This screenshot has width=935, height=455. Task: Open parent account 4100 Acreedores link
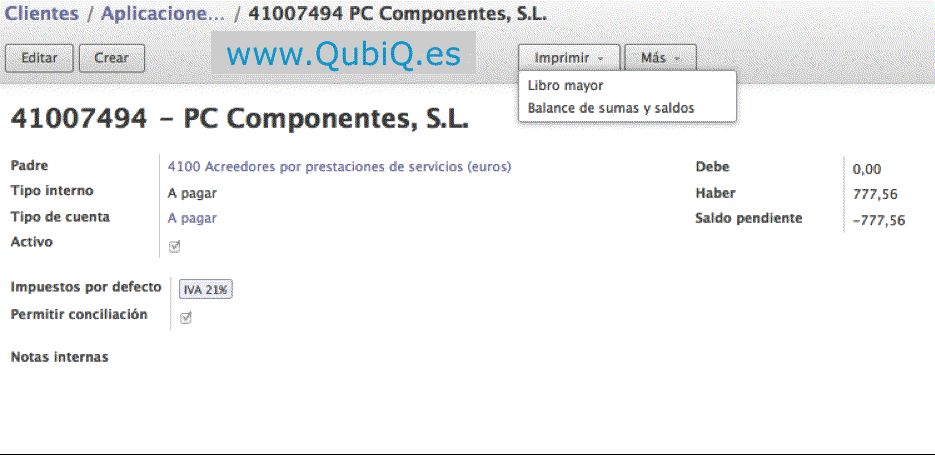[x=339, y=167]
